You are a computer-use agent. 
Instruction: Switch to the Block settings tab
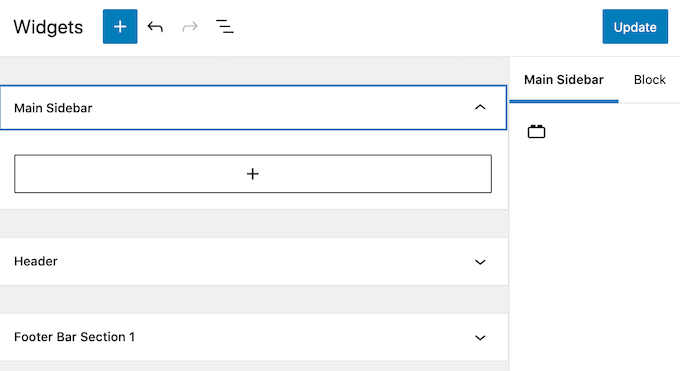click(649, 80)
